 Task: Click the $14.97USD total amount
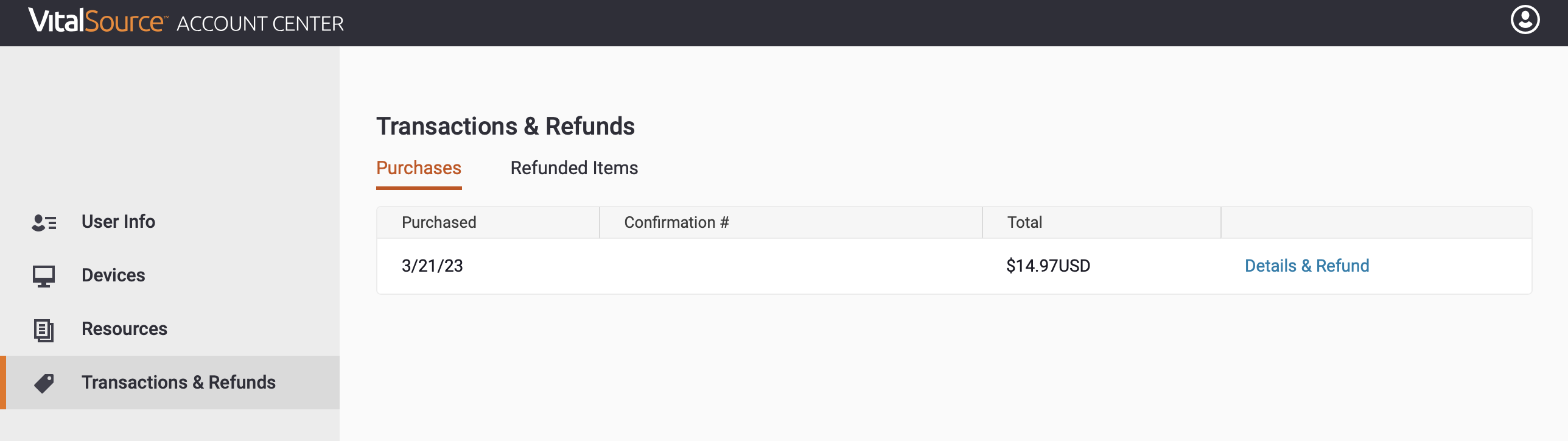pyautogui.click(x=1048, y=266)
